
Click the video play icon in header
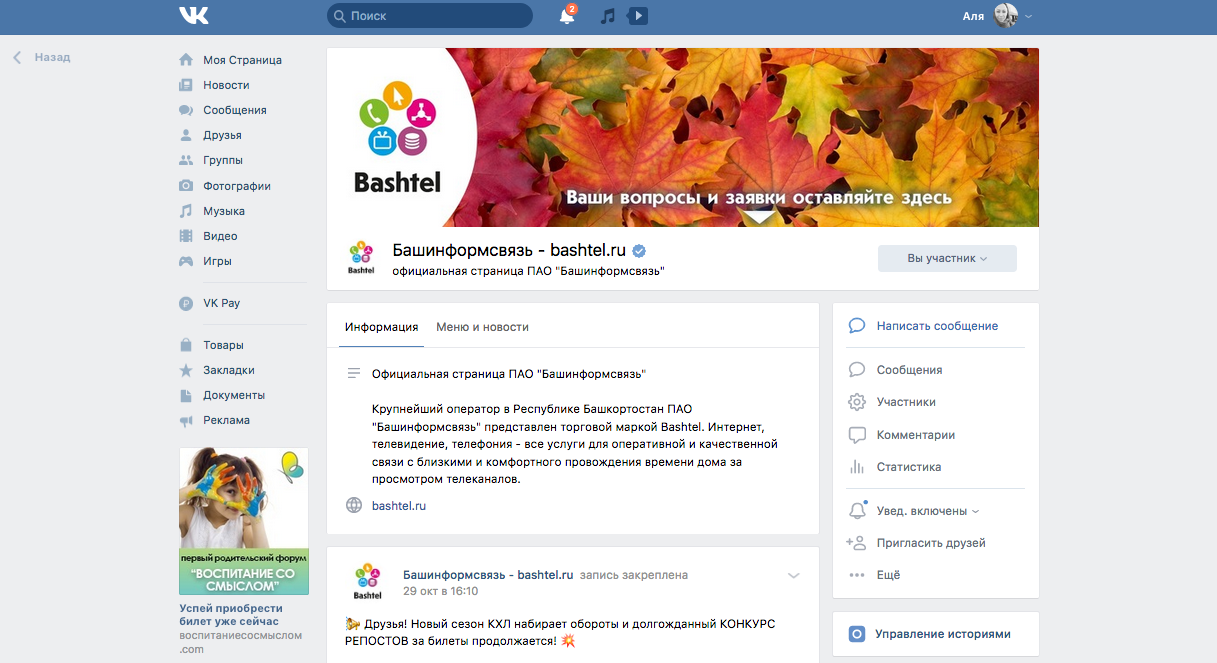click(x=637, y=16)
